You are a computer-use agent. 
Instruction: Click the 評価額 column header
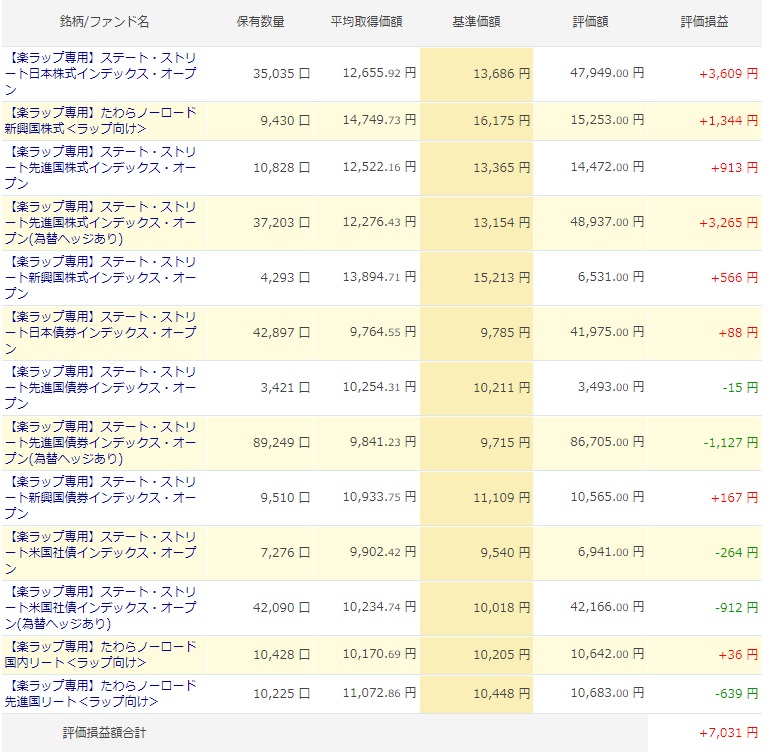click(590, 22)
